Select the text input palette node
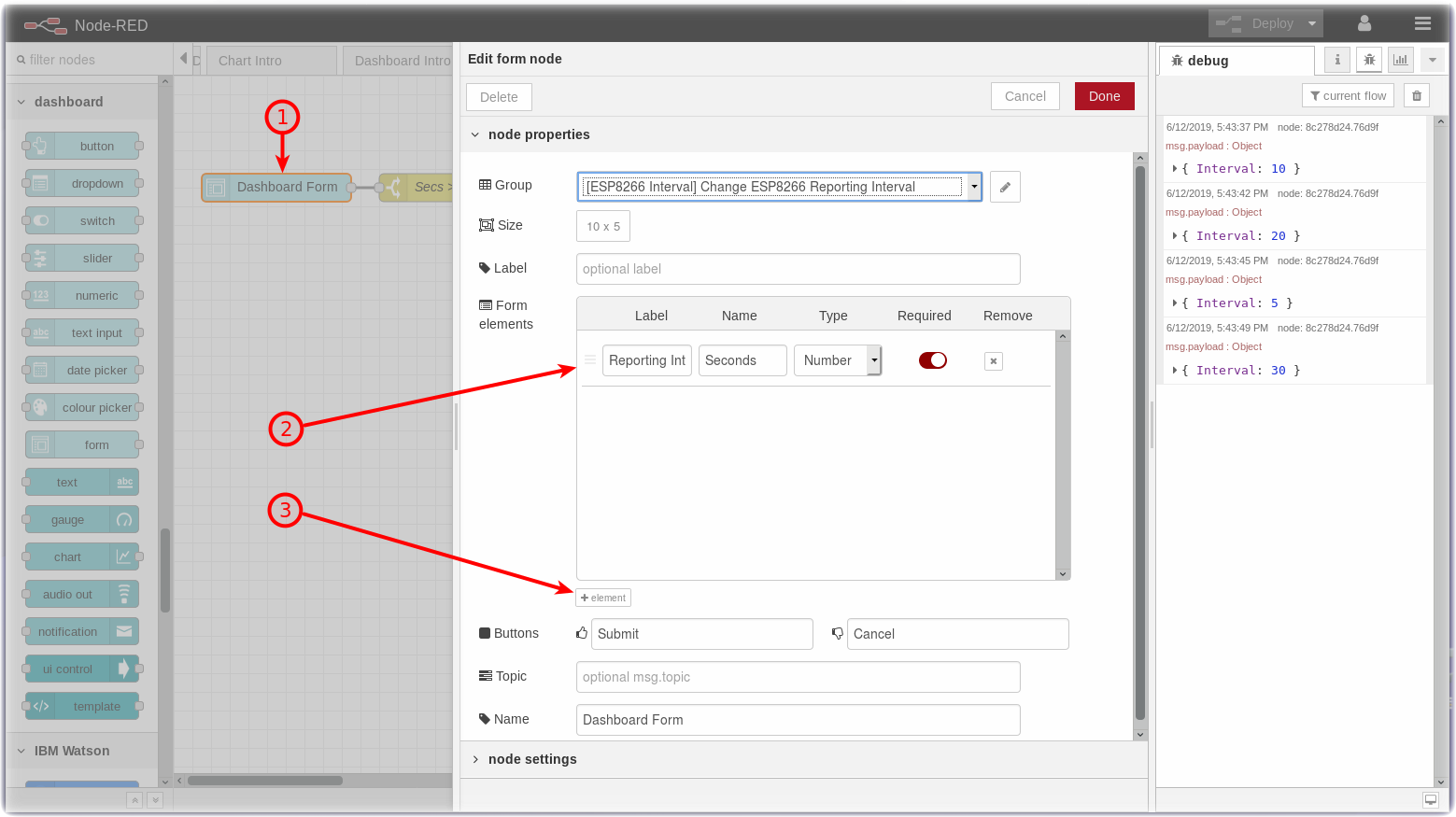The height and width of the screenshot is (817, 1456). pos(82,332)
